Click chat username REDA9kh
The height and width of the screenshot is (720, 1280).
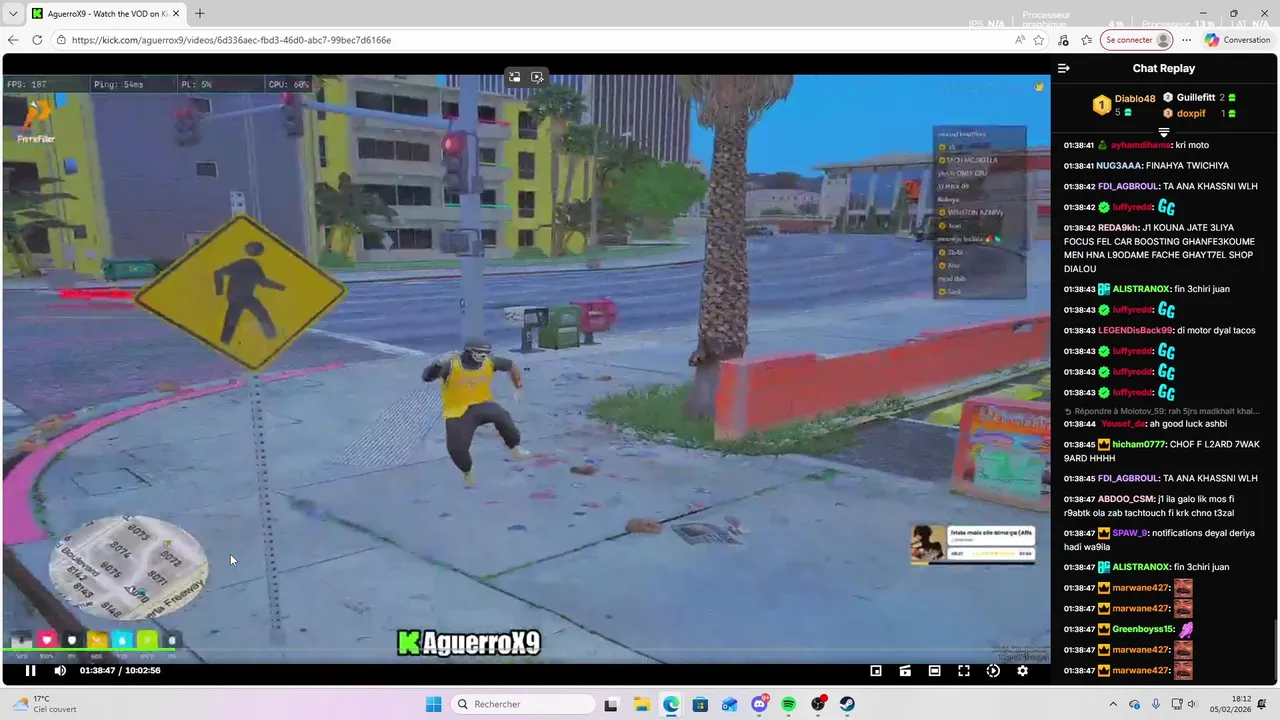(1118, 228)
